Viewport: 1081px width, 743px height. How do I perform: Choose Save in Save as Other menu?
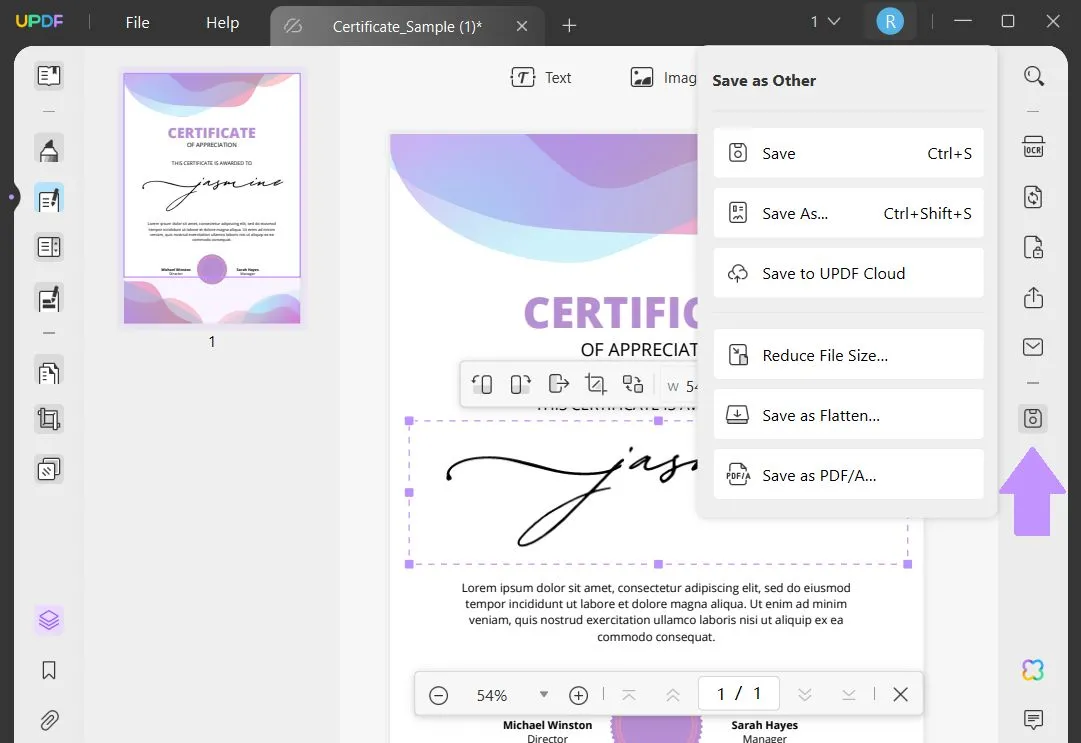tap(849, 153)
